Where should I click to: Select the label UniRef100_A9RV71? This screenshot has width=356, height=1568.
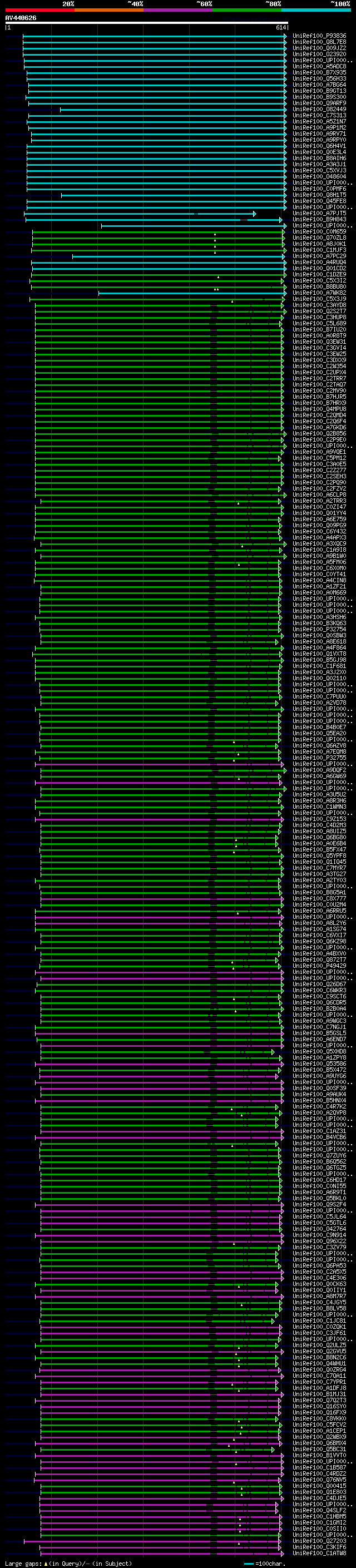(x=319, y=134)
